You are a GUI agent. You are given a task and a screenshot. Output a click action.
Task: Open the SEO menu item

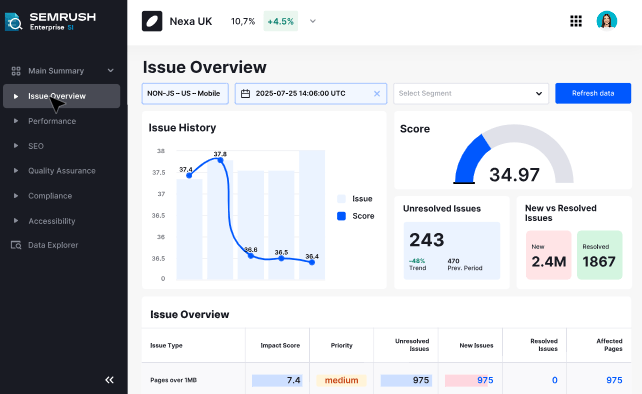coord(36,146)
